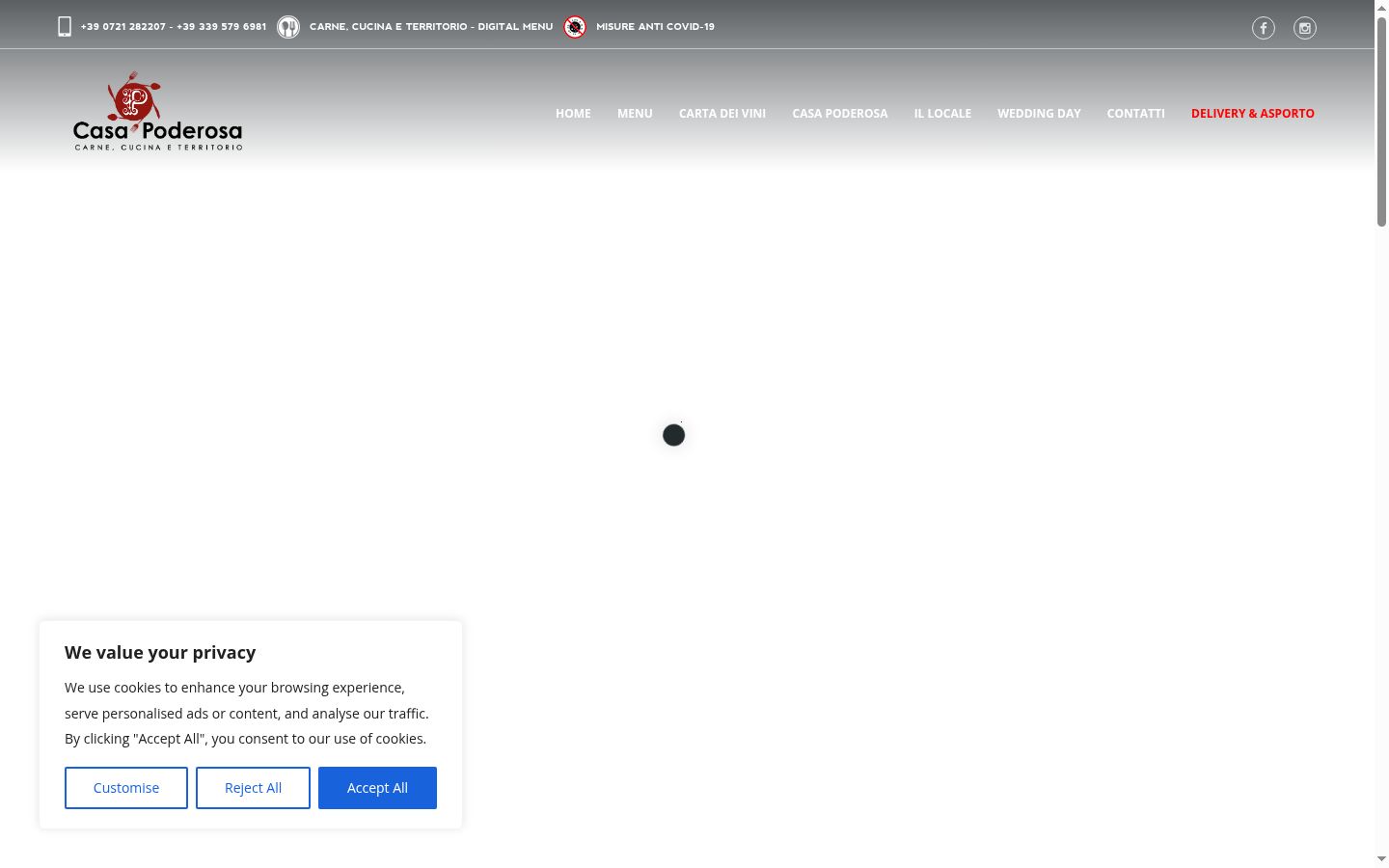This screenshot has width=1389, height=868.
Task: Click the fork and knife digital menu icon
Action: (x=288, y=27)
